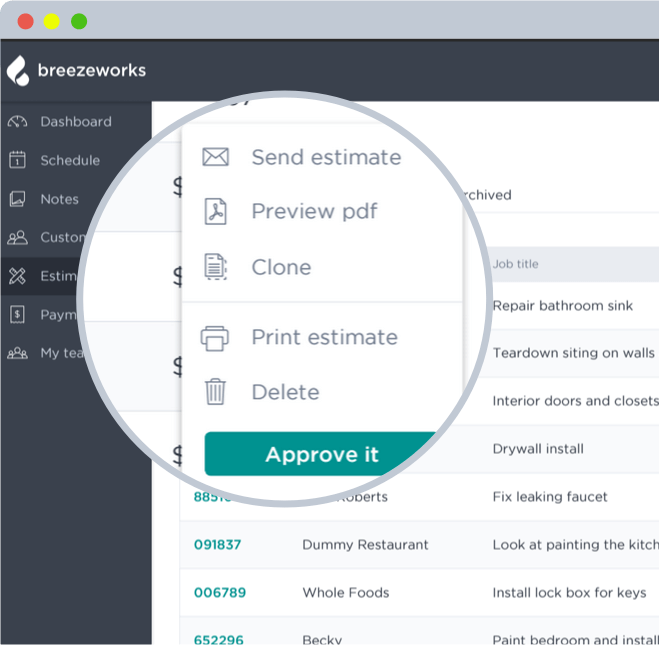Viewport: 659px width, 645px height.
Task: Click the yellow minimize window button
Action: point(52,21)
